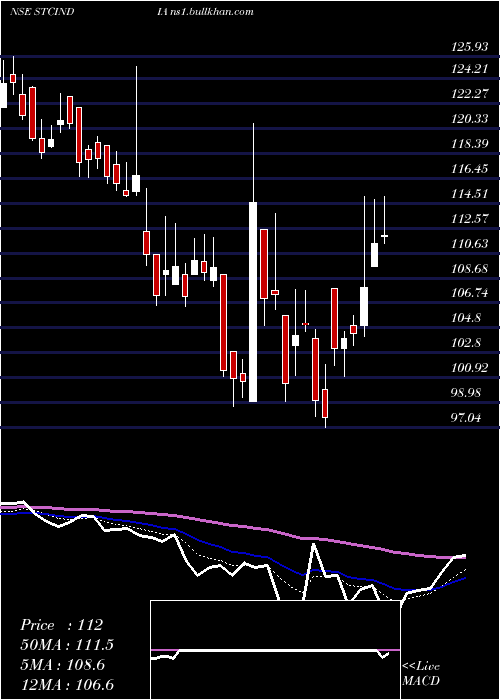This screenshot has width=500, height=700.
Task: Click inside the MACD indicator box
Action: tap(275, 650)
